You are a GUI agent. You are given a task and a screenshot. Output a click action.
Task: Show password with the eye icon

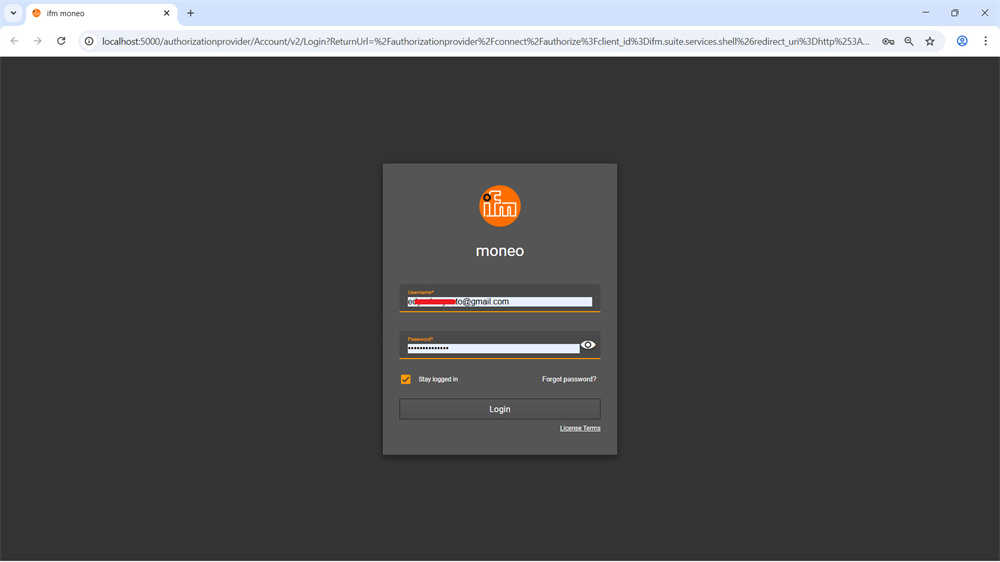(588, 345)
